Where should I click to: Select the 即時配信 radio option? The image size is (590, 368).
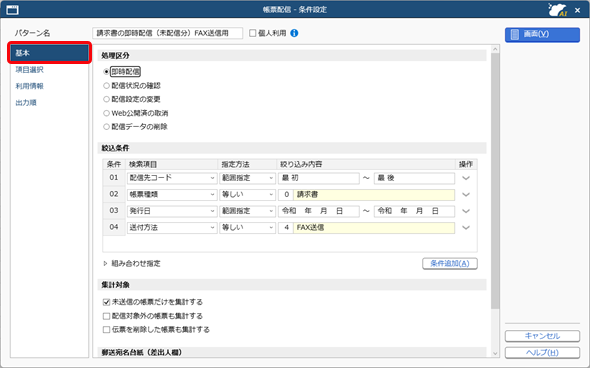coord(106,71)
